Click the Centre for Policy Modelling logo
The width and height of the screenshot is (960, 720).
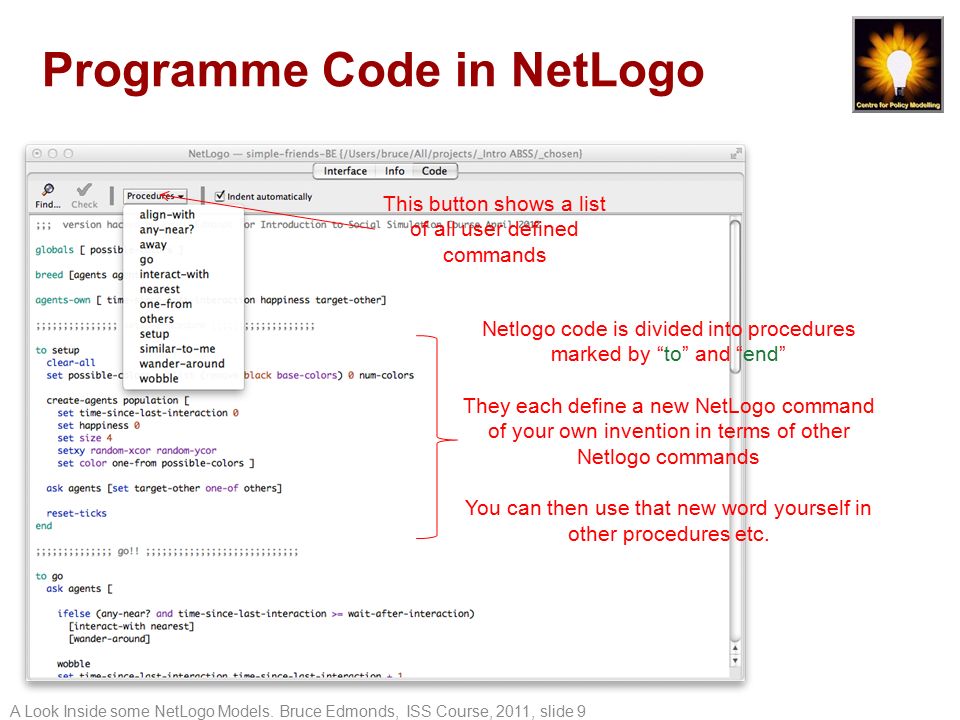(898, 64)
